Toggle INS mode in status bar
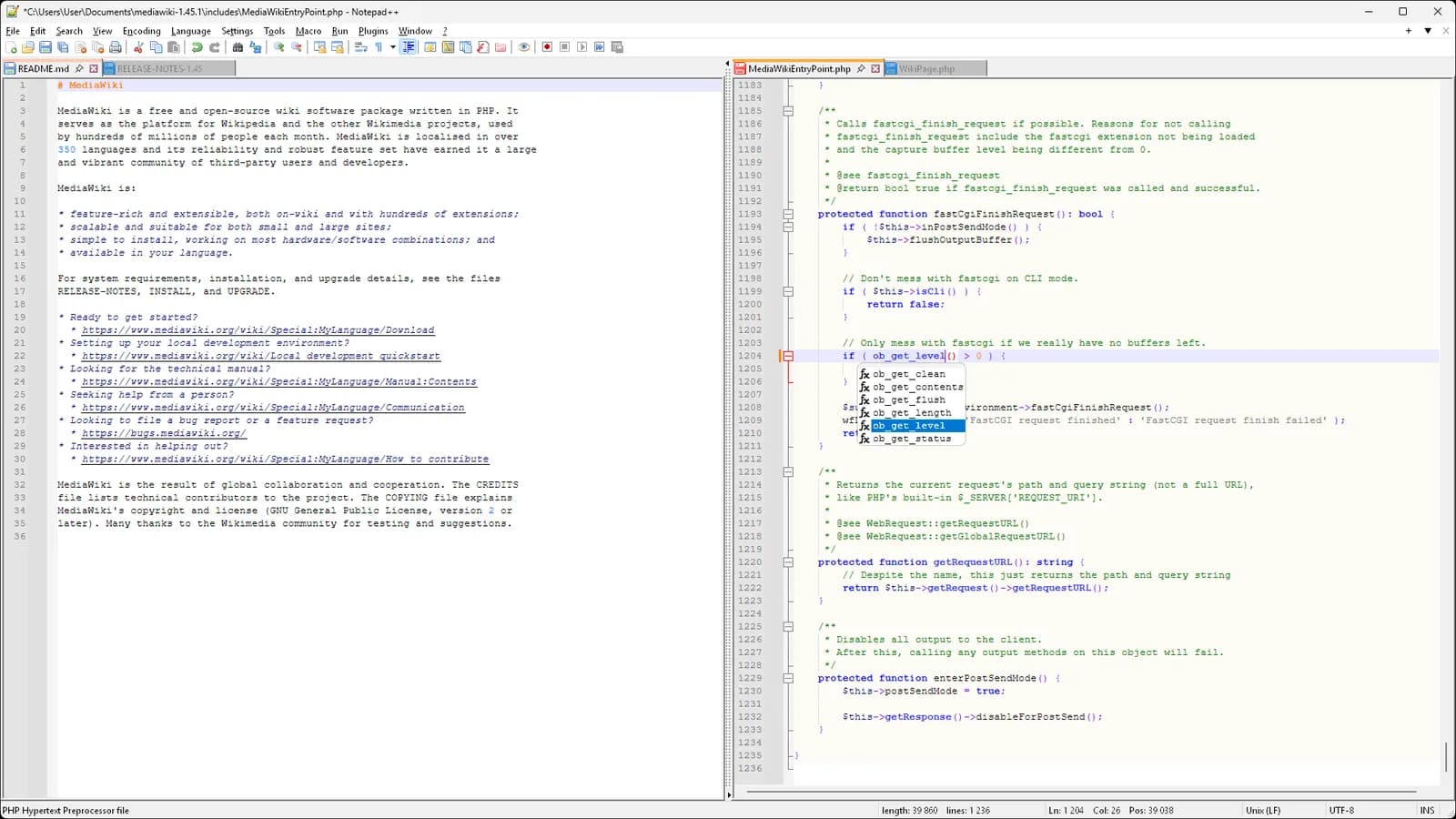The height and width of the screenshot is (819, 1456). click(x=1427, y=810)
